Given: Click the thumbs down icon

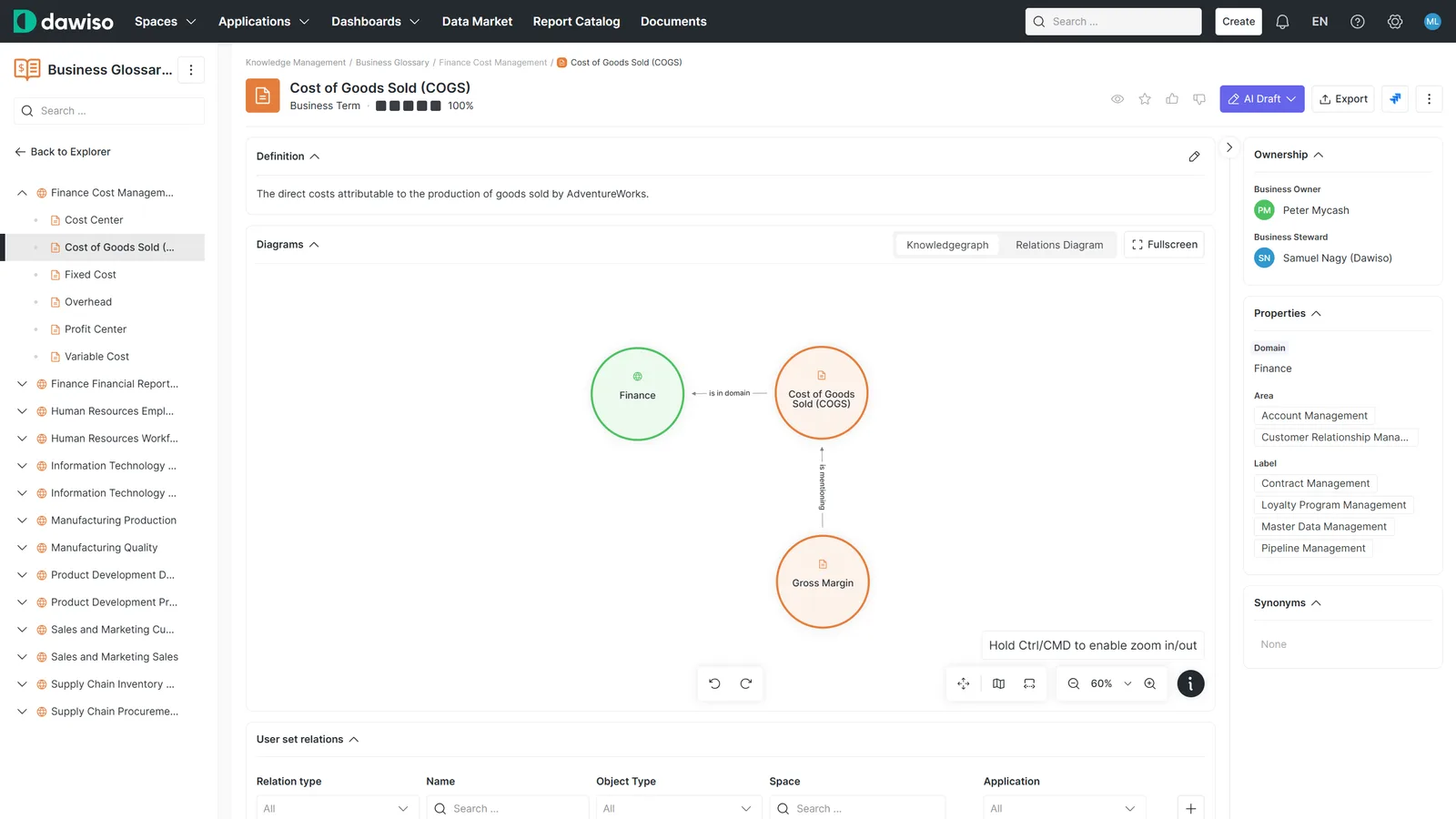Looking at the screenshot, I should 1199,99.
